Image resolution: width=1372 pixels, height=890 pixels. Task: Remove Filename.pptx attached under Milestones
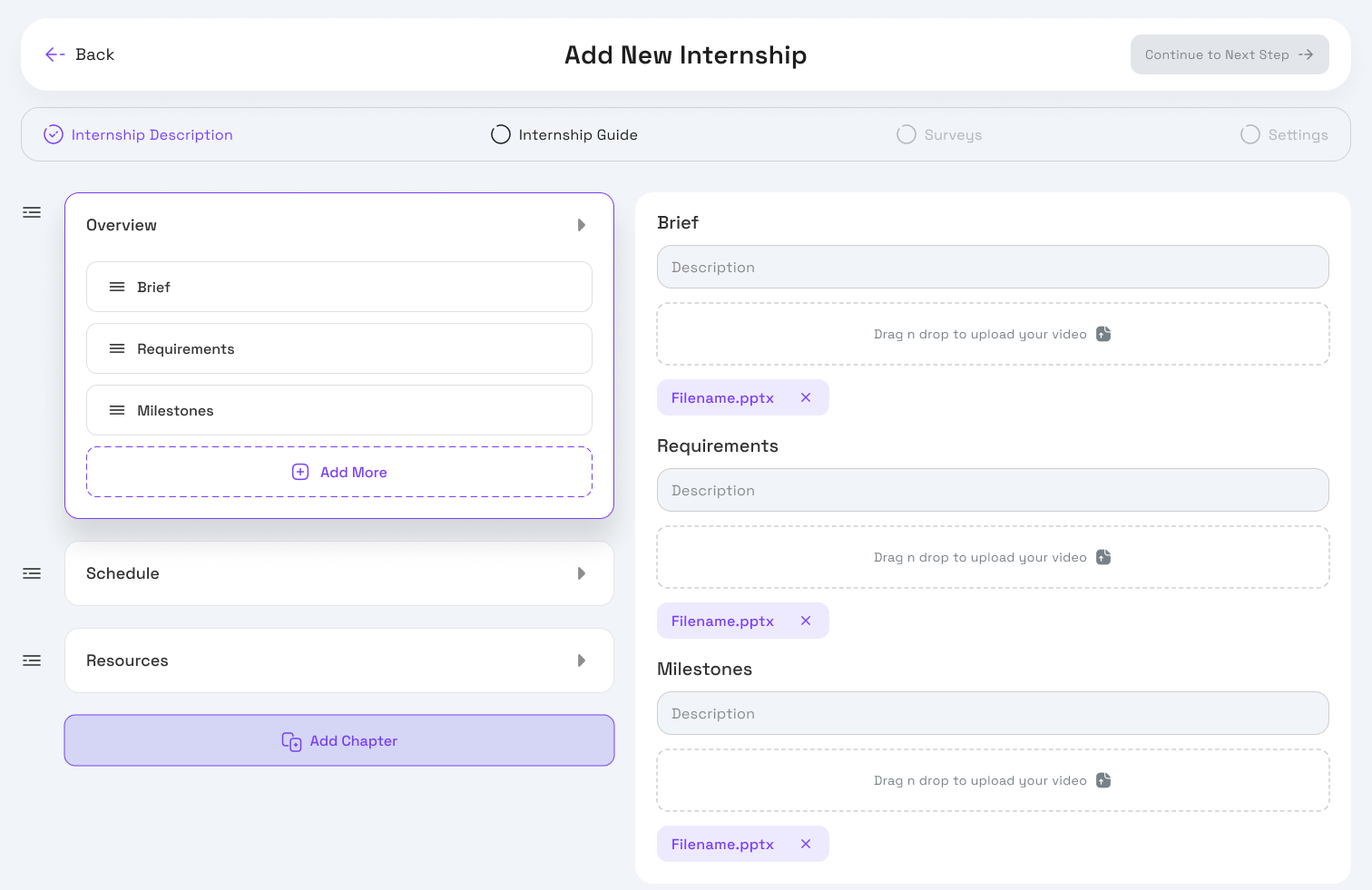click(x=805, y=844)
